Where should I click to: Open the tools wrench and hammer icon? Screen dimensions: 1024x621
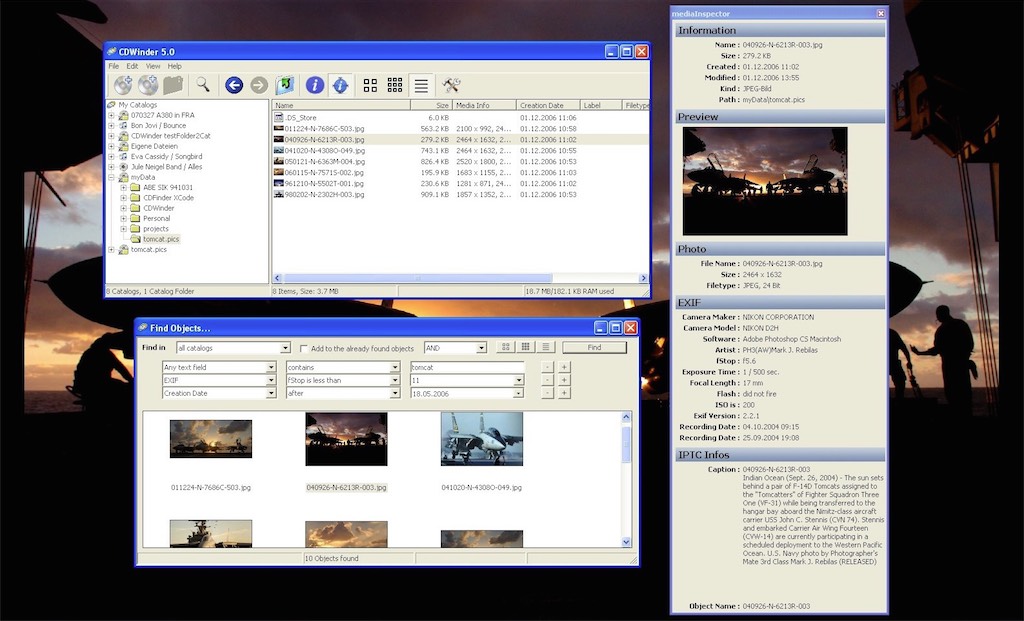click(x=451, y=85)
